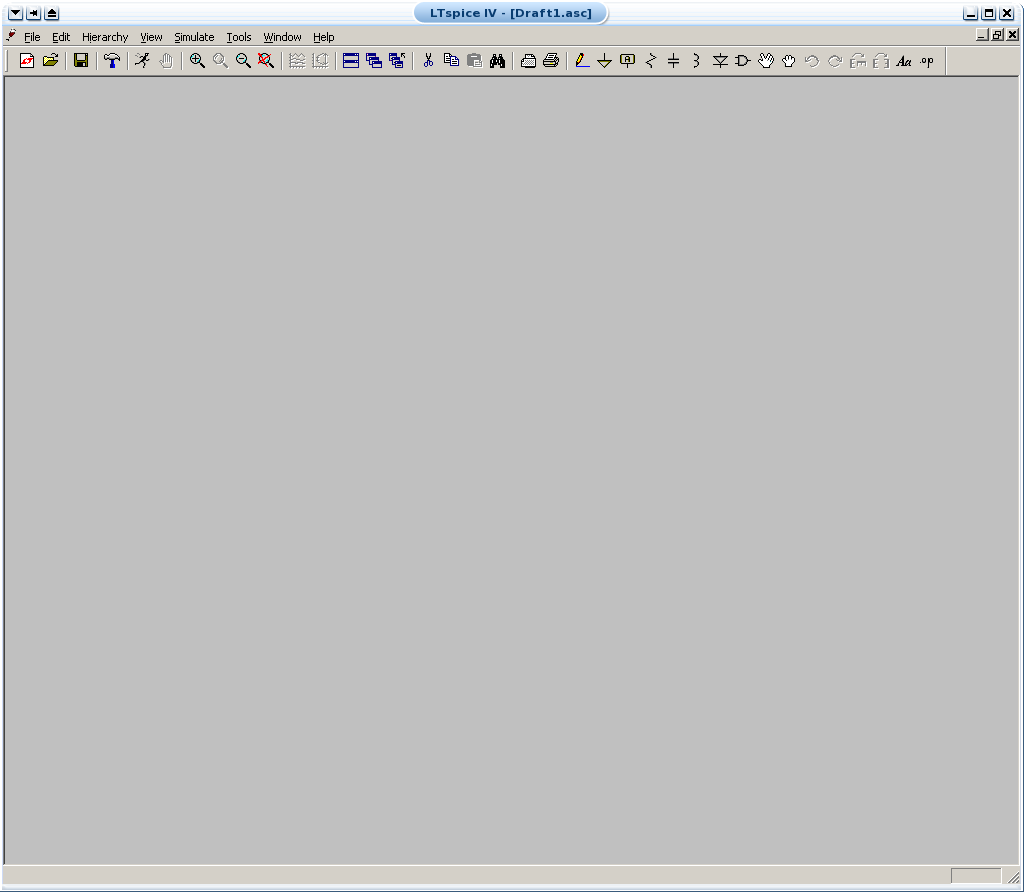
Task: Run the simulation
Action: click(x=141, y=60)
